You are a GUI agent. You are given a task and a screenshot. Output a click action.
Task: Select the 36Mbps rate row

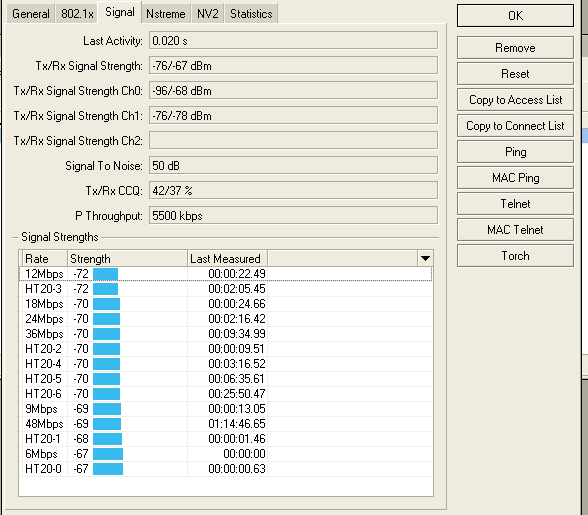pos(226,334)
